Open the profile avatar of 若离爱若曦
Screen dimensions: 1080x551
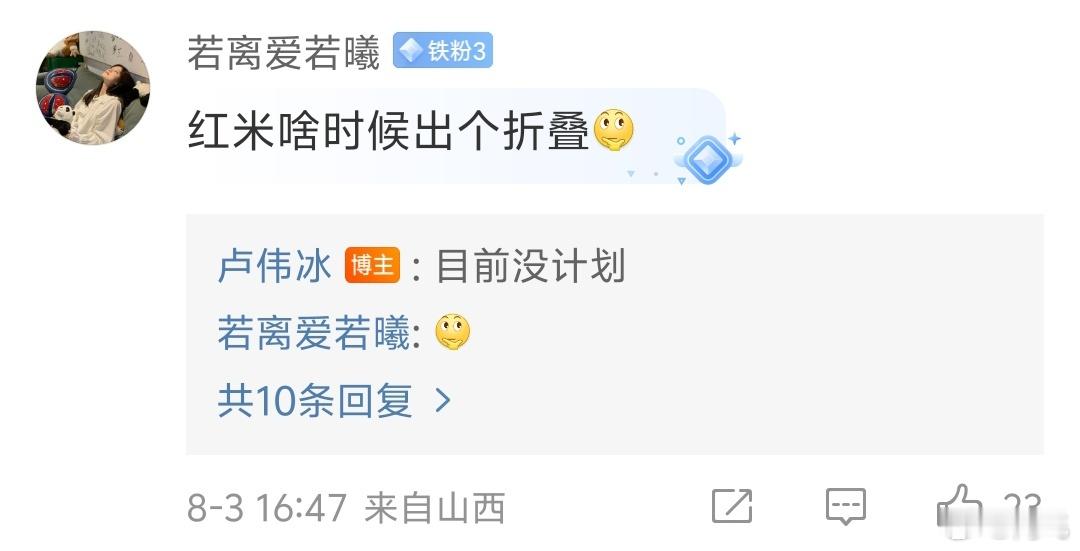coord(93,87)
